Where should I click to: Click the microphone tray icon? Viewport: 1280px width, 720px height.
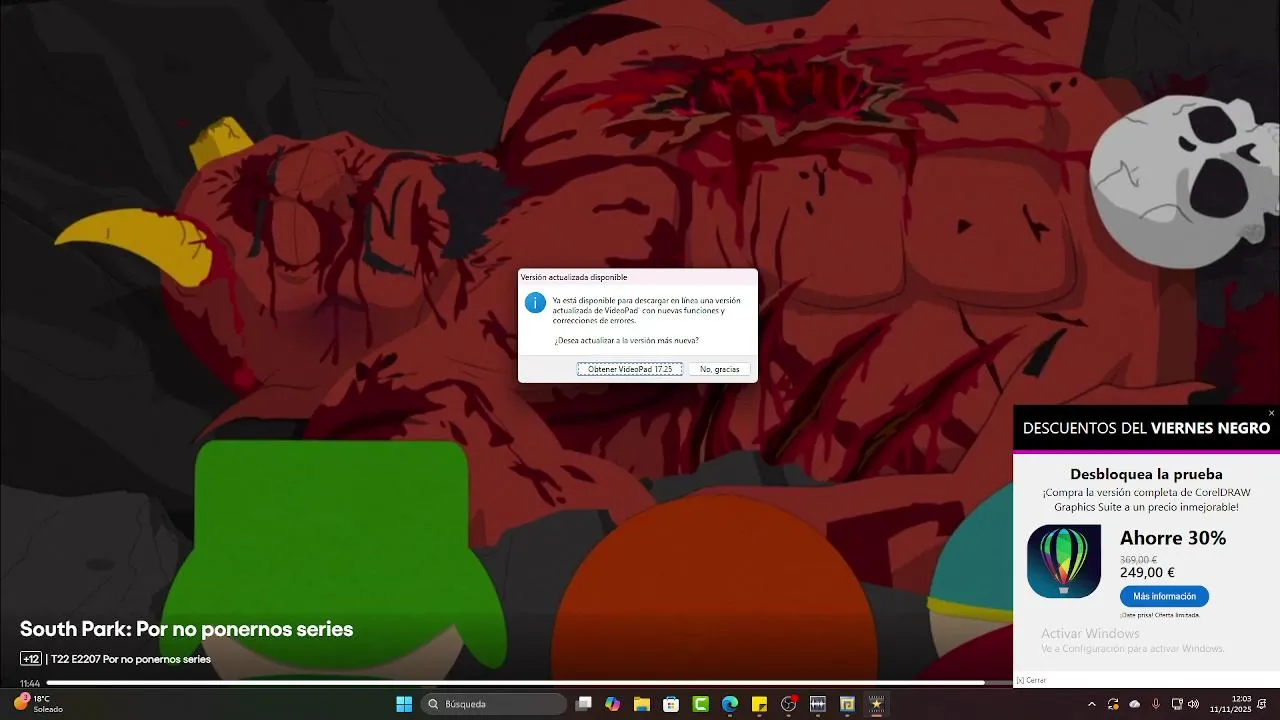coord(1156,704)
